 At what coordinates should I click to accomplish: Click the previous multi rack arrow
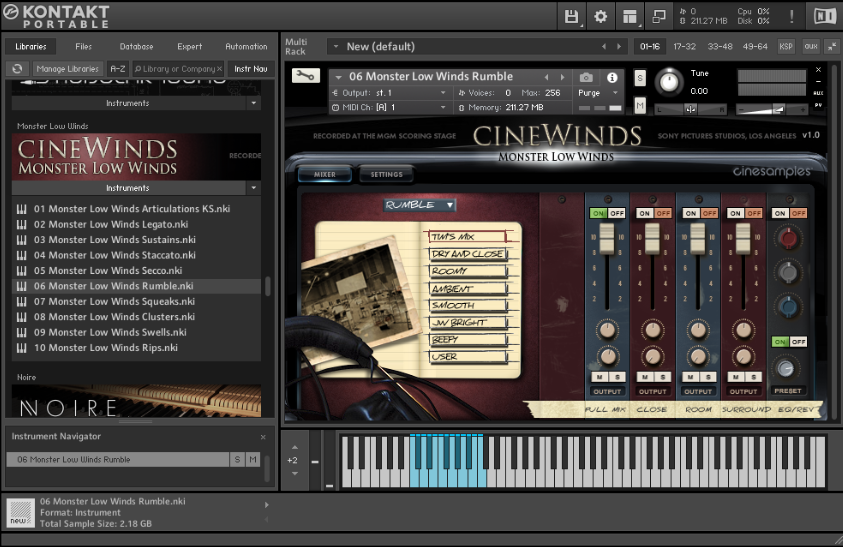(x=604, y=47)
